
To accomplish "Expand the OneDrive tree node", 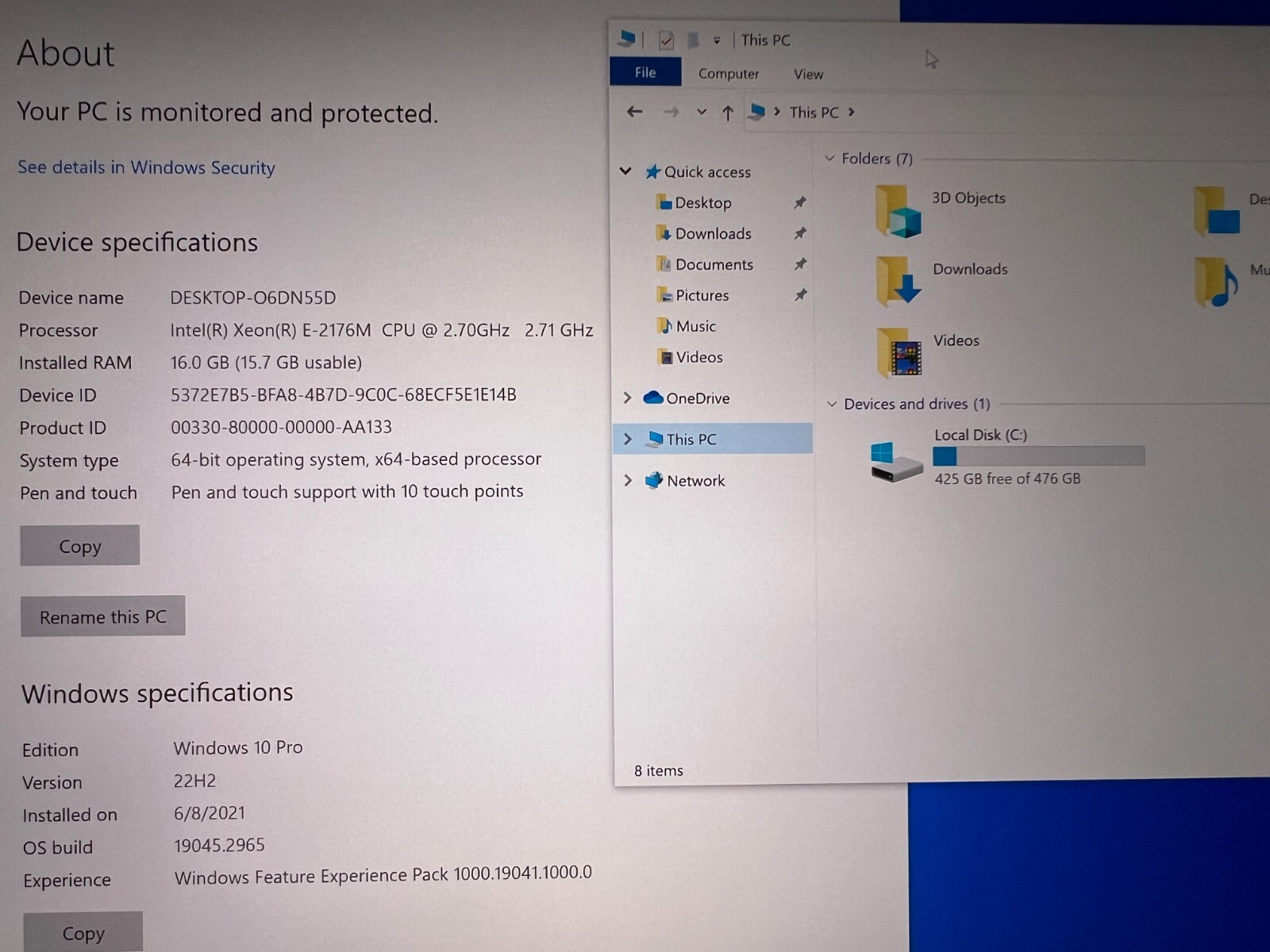I will 627,397.
